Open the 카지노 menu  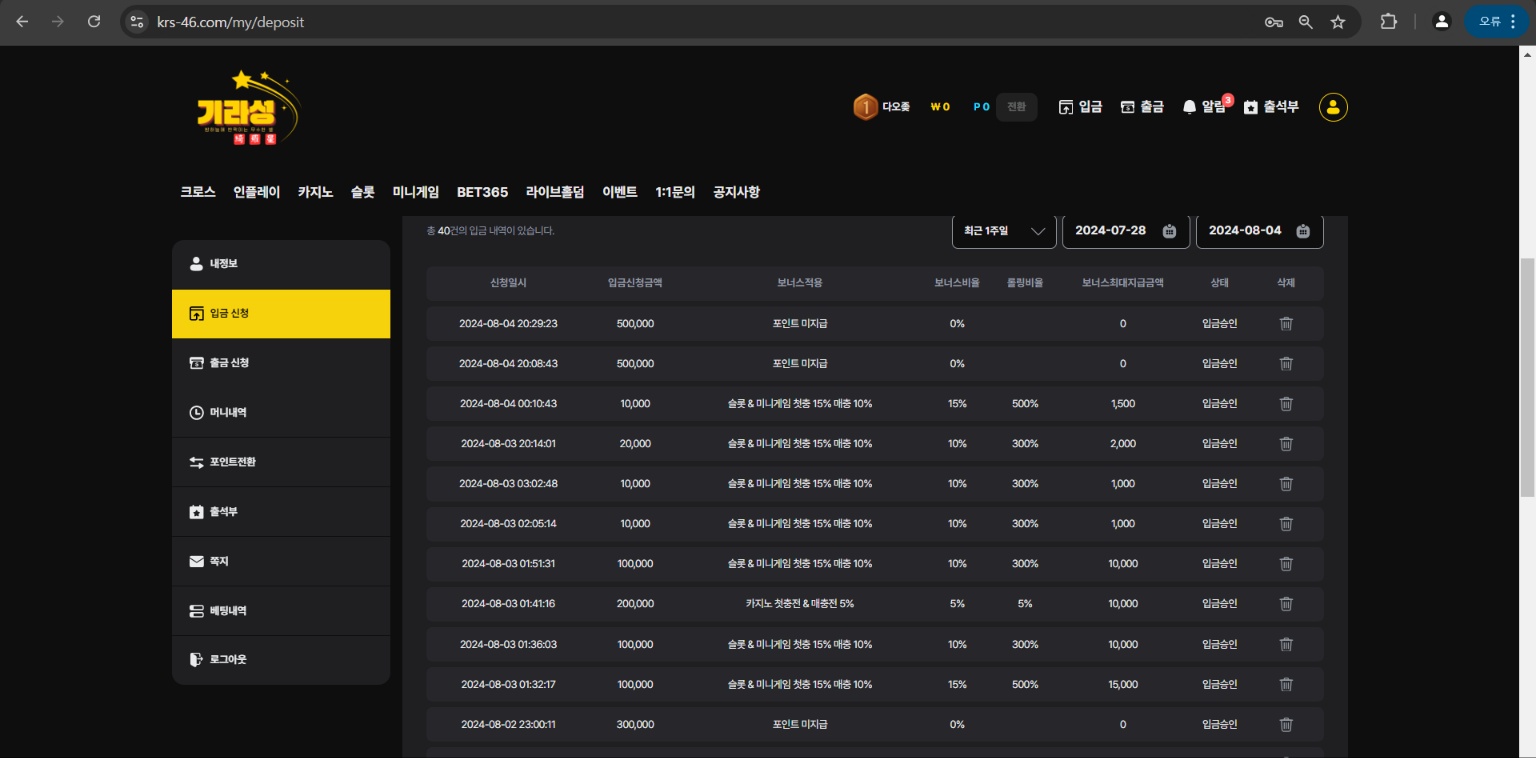315,192
